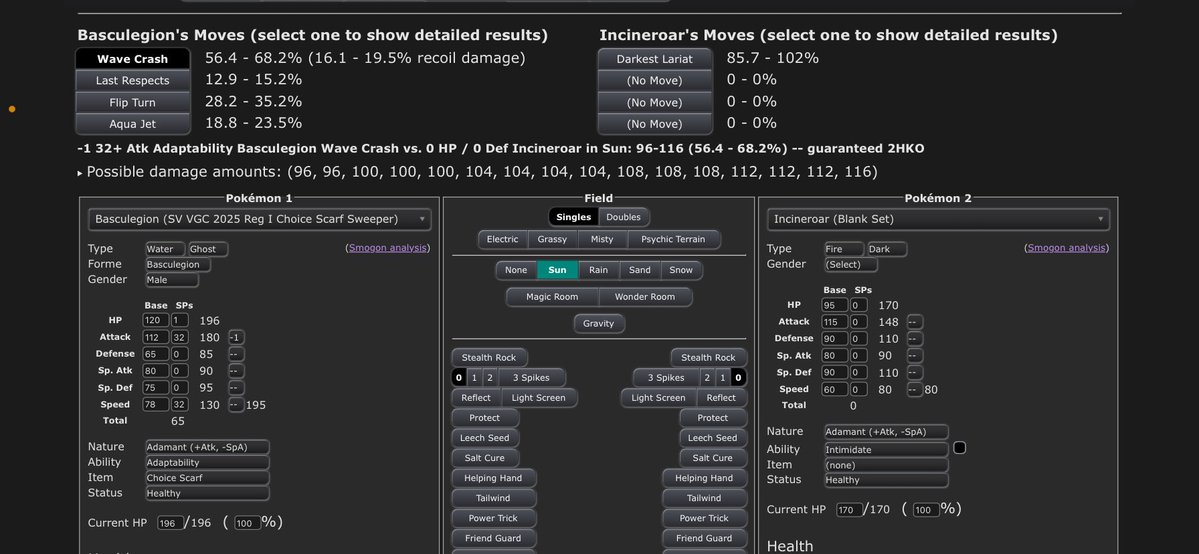Open the Basculegion set selector dropdown
This screenshot has height=554, width=1199.
coord(259,220)
